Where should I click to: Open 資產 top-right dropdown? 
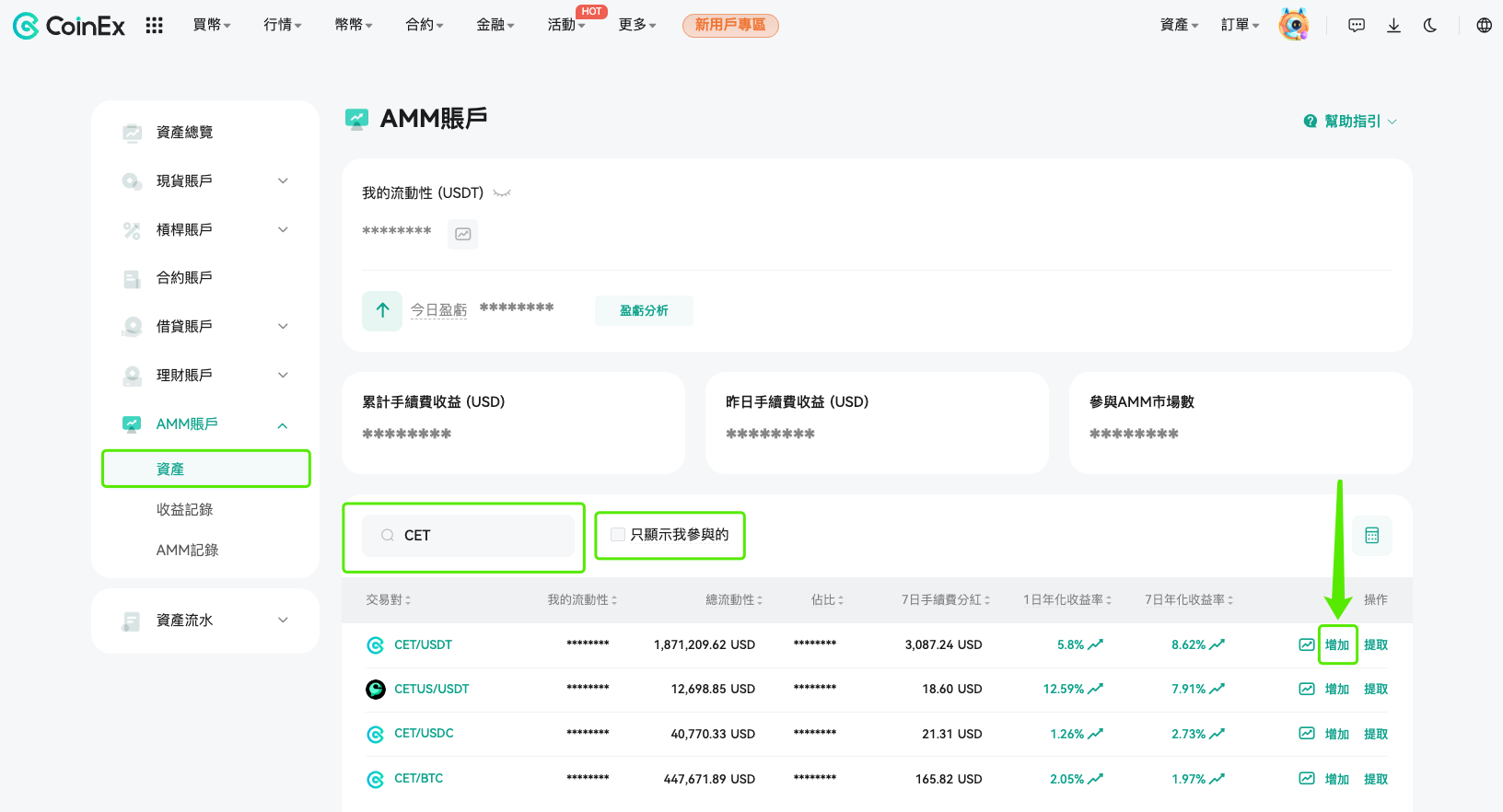(1180, 25)
